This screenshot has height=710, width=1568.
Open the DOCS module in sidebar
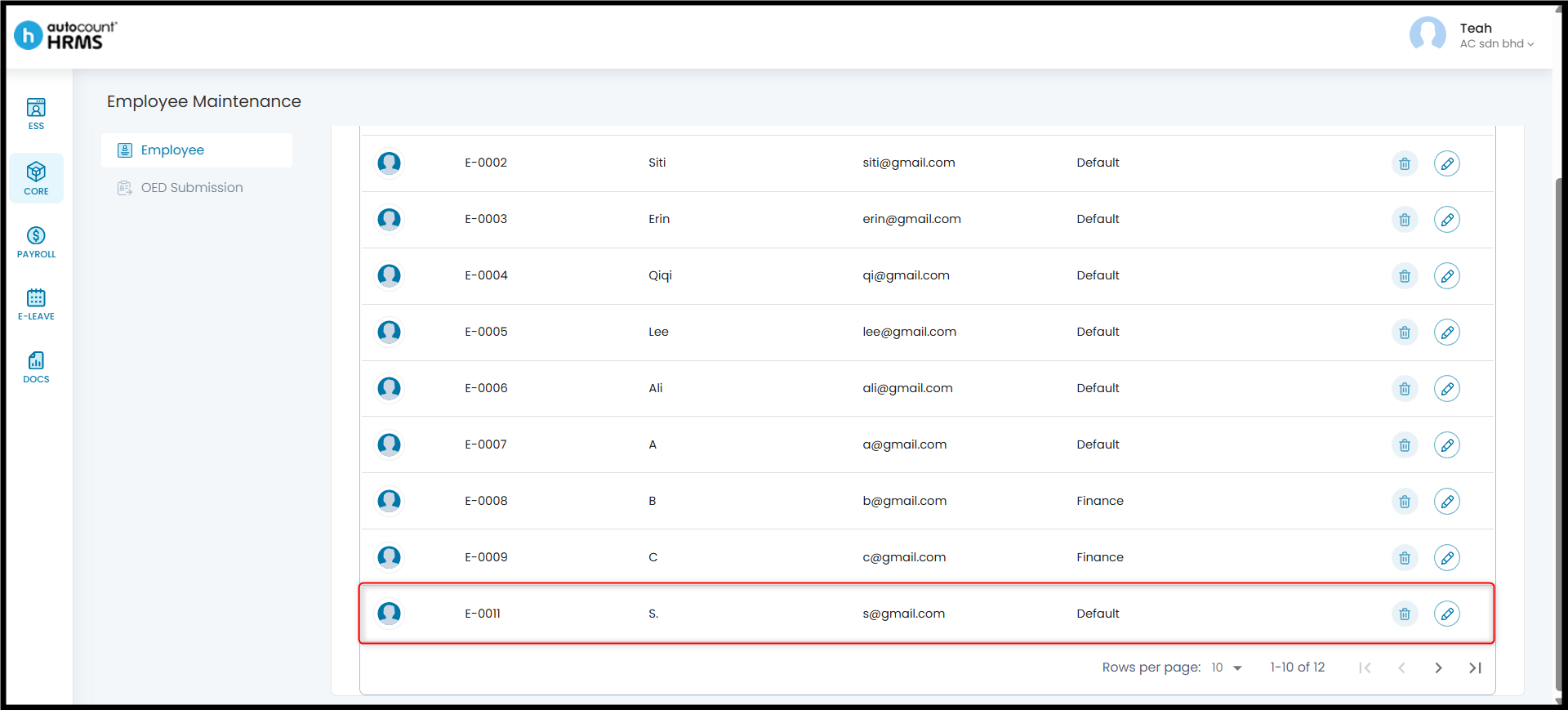coord(36,368)
